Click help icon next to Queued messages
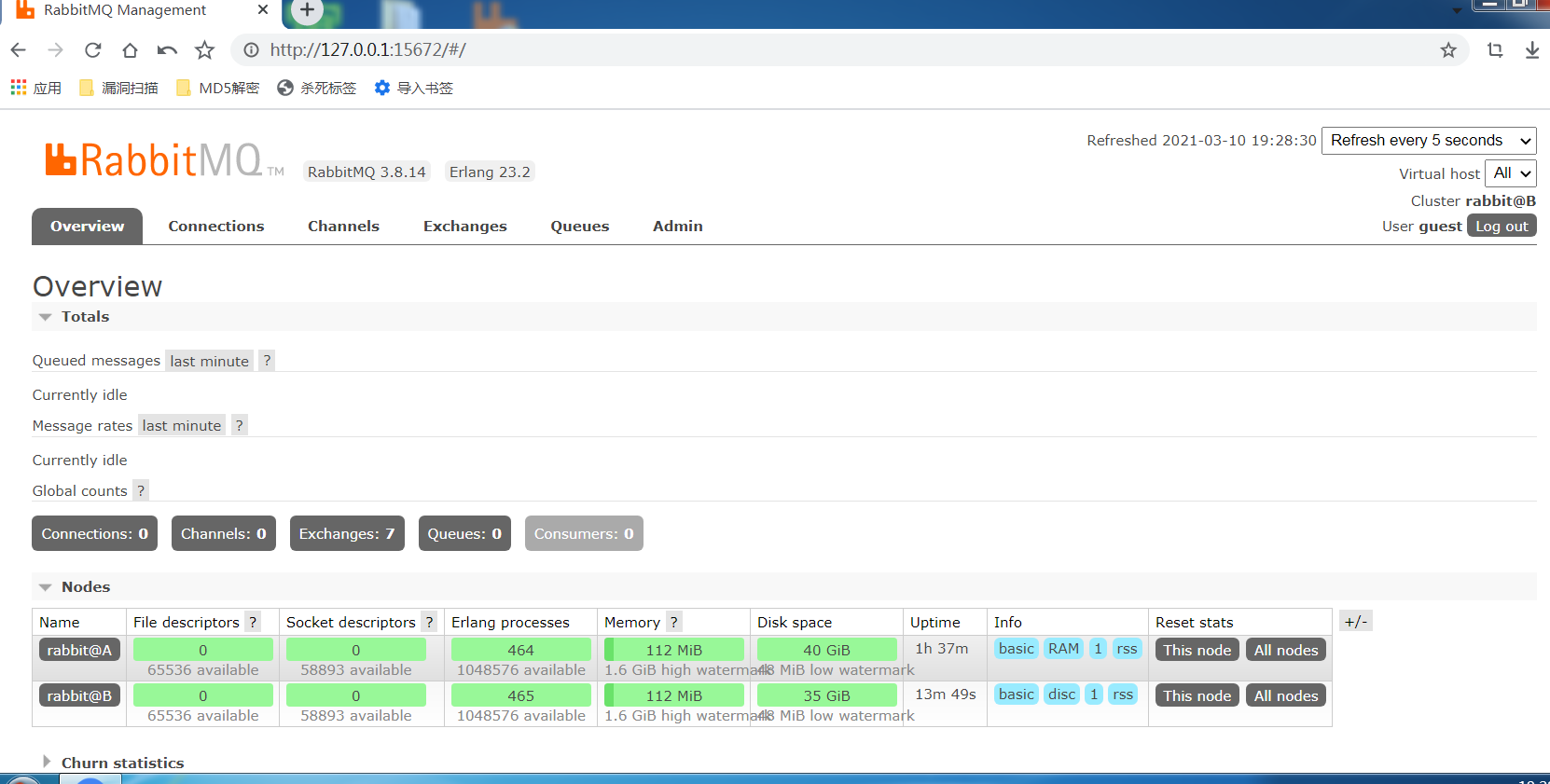 (267, 361)
